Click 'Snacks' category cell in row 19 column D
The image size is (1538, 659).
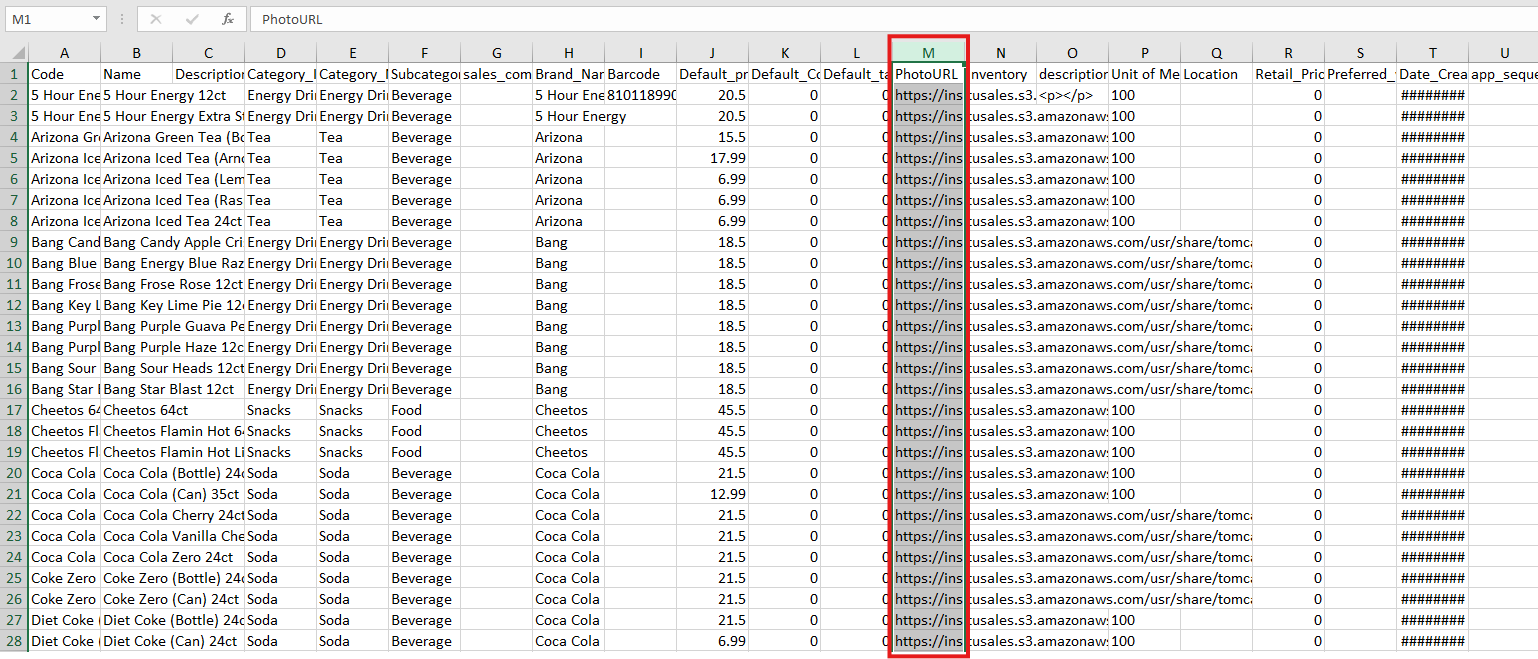click(x=281, y=452)
